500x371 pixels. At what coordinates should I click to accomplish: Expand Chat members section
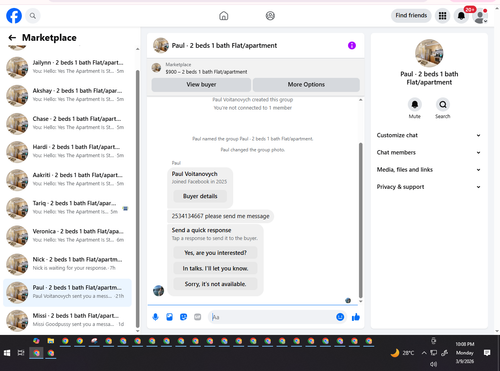429,153
